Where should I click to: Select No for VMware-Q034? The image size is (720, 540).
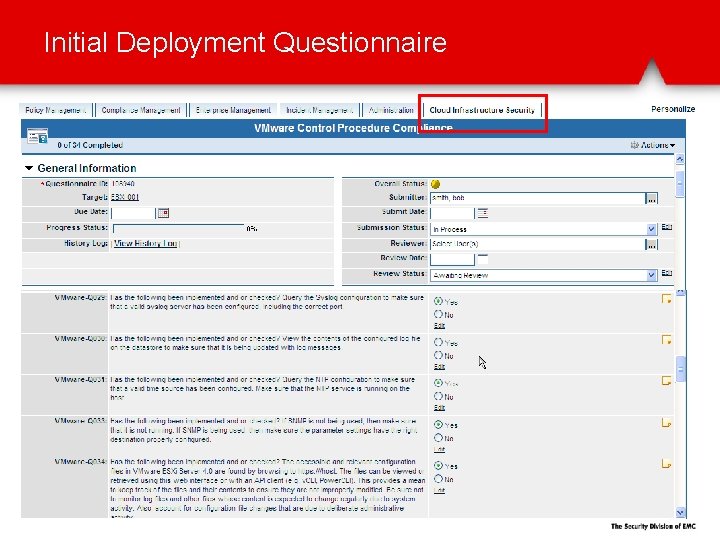[x=439, y=479]
